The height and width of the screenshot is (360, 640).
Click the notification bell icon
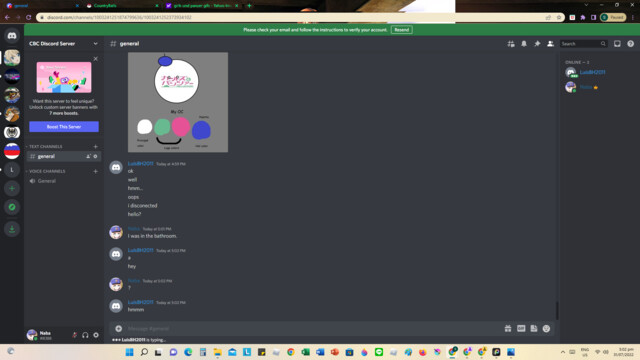524,44
